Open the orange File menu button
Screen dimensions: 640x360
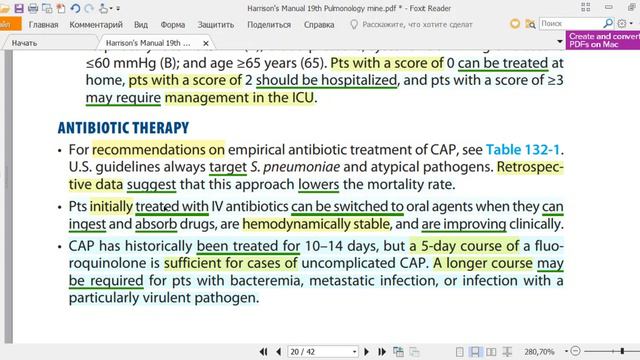10,24
